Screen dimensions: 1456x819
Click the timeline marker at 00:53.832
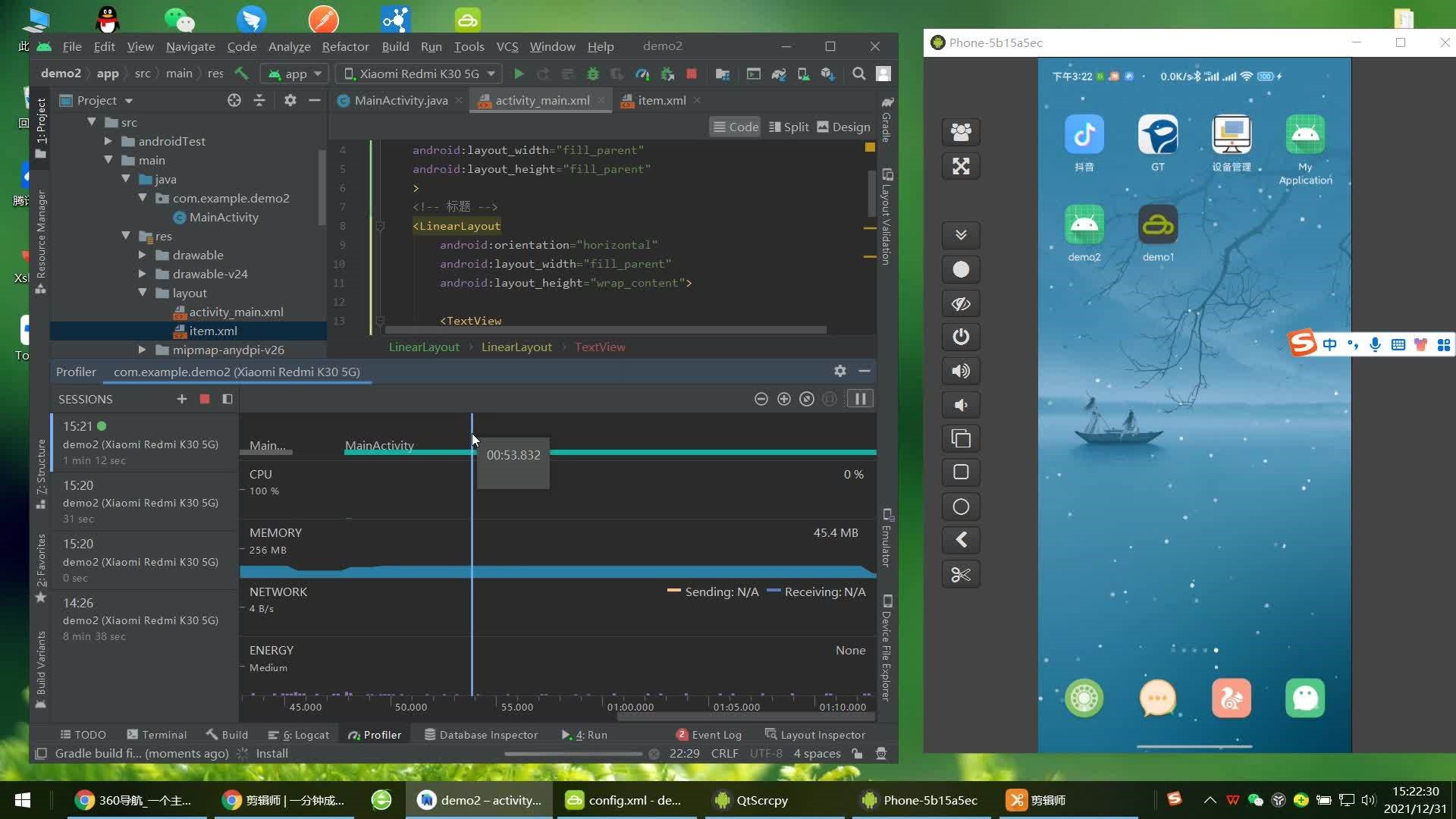(x=471, y=455)
